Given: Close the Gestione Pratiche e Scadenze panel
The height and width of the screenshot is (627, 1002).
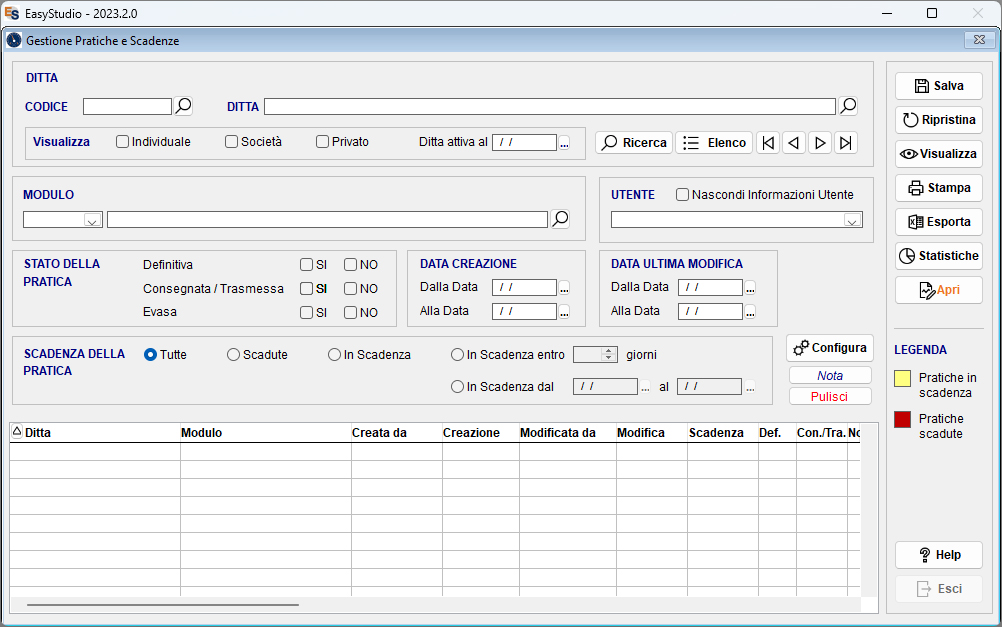Looking at the screenshot, I should click(x=979, y=40).
